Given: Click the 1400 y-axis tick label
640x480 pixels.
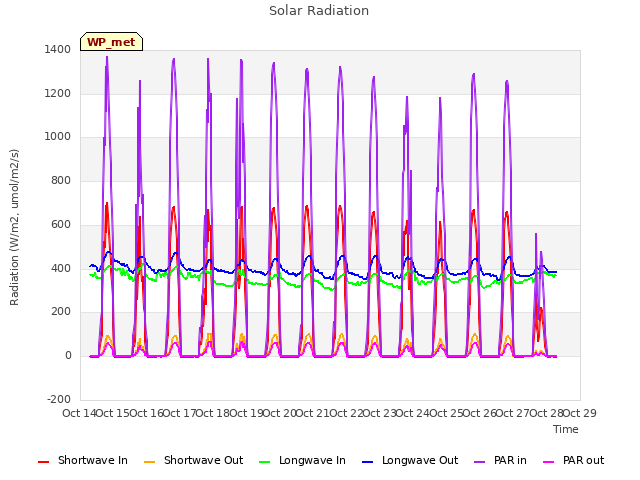Looking at the screenshot, I should (x=58, y=49).
